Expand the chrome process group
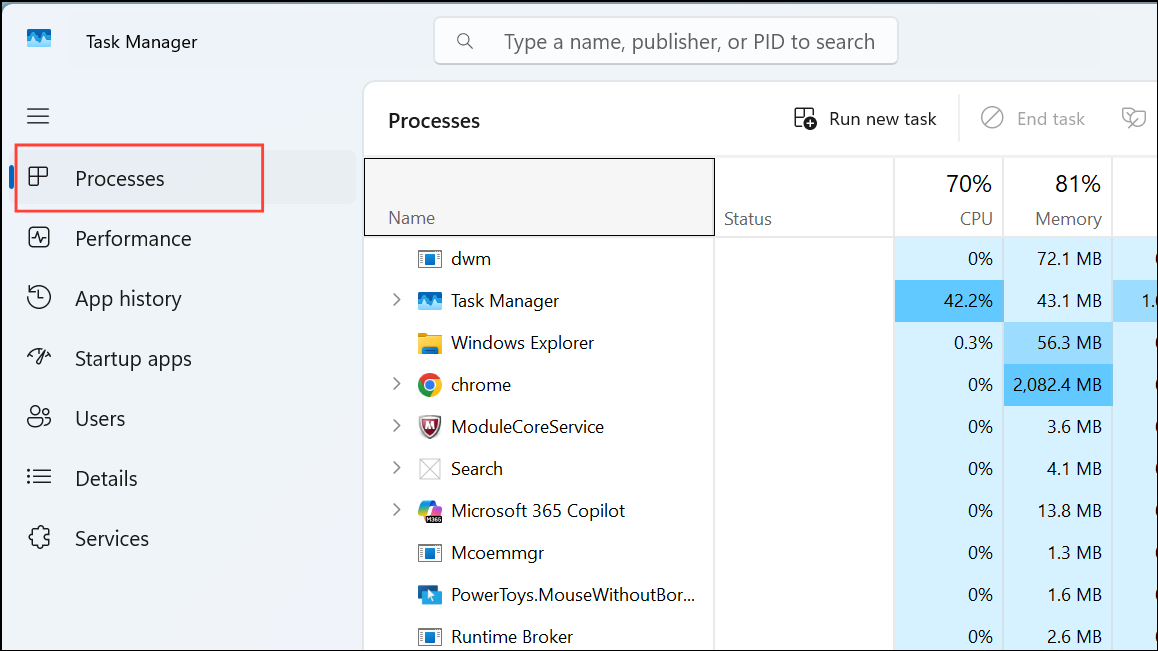The image size is (1158, 651). click(397, 384)
